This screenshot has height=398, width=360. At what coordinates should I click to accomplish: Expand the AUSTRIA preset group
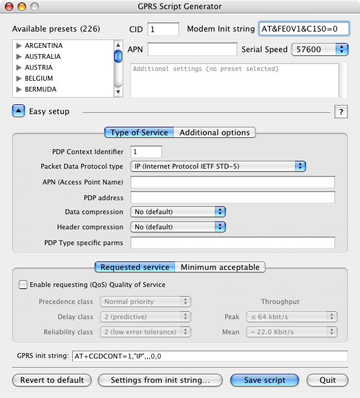coord(19,68)
